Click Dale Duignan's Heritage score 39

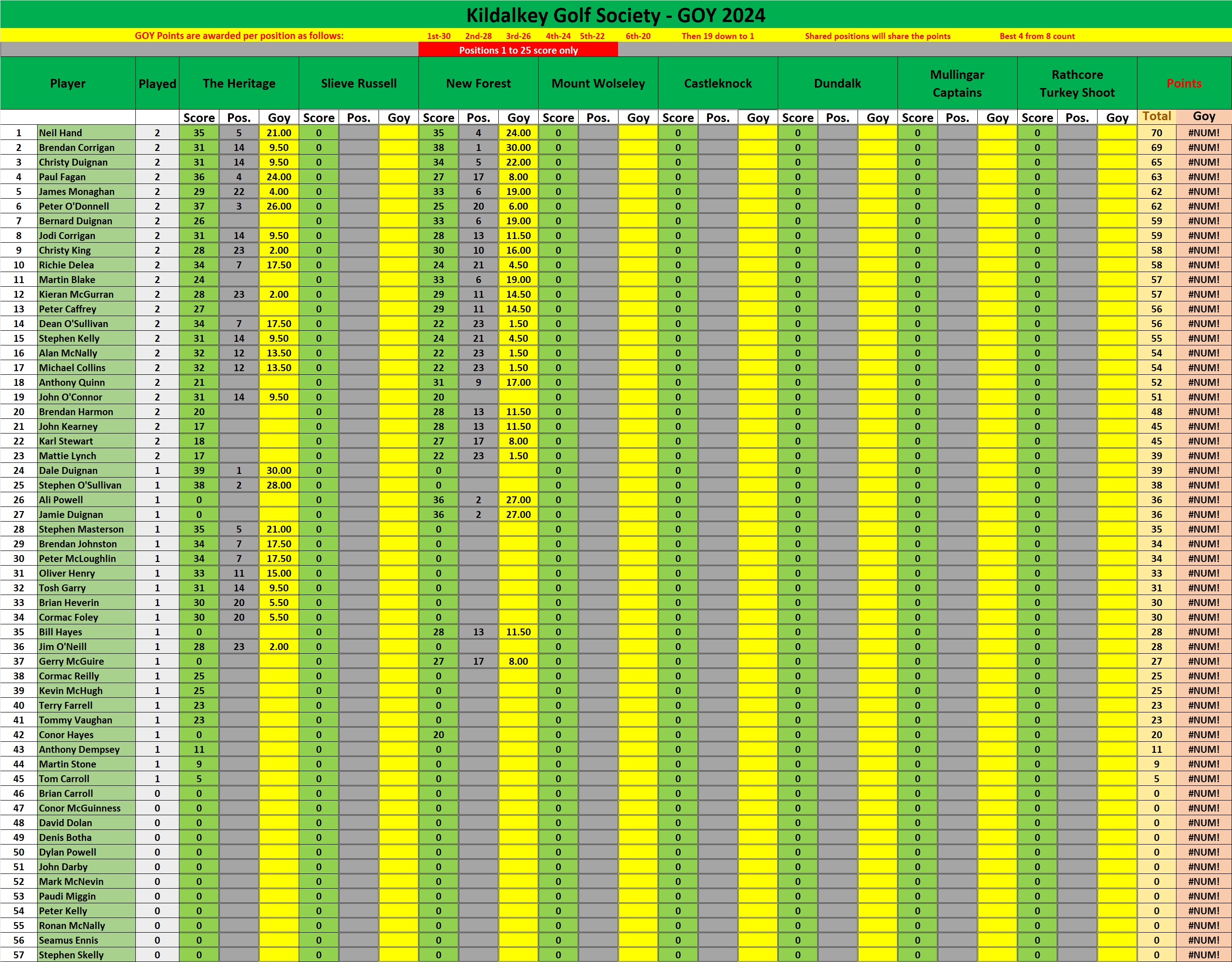coord(199,470)
